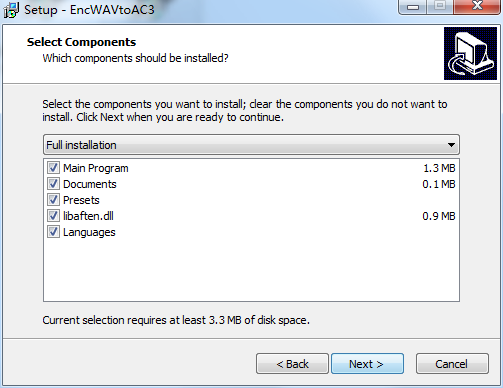Click the Languages item label
Image resolution: width=503 pixels, height=388 pixels.
click(x=89, y=232)
